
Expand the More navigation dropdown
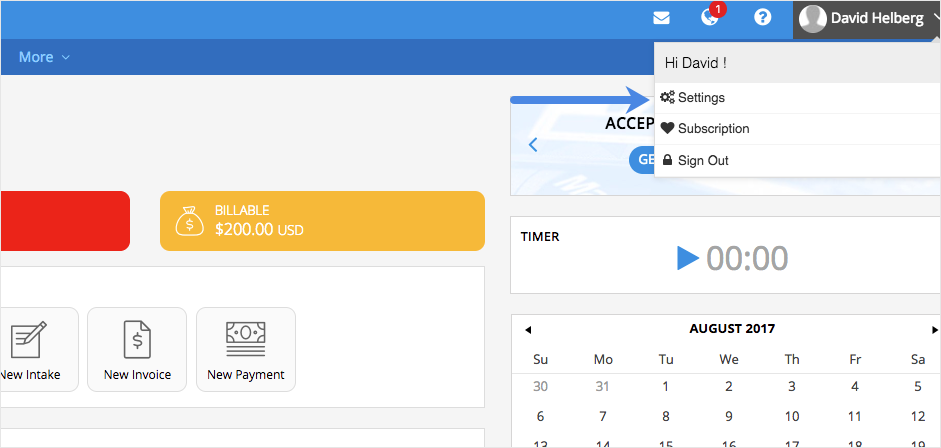[x=44, y=57]
